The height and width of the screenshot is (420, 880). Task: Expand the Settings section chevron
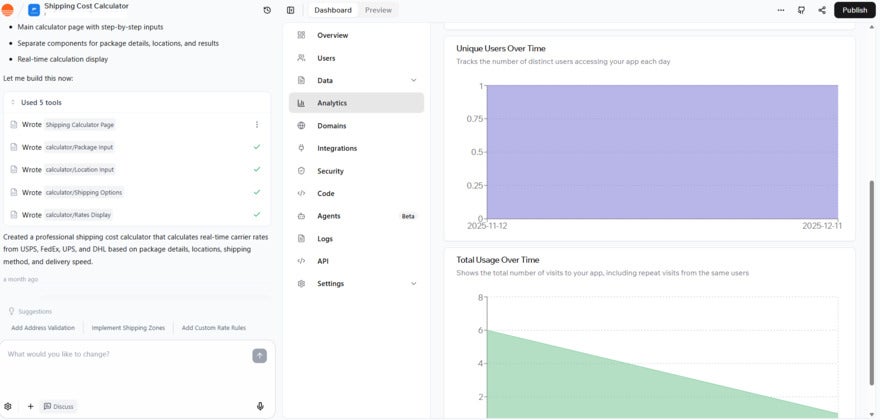click(x=414, y=284)
